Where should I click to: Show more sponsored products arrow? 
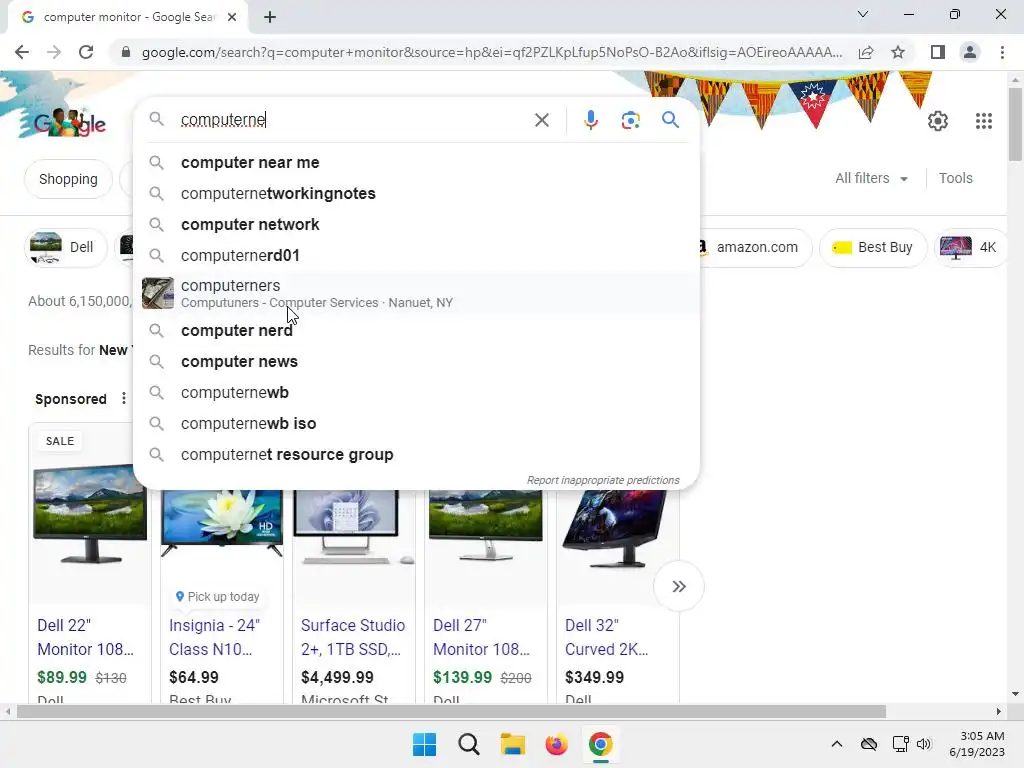(x=679, y=586)
